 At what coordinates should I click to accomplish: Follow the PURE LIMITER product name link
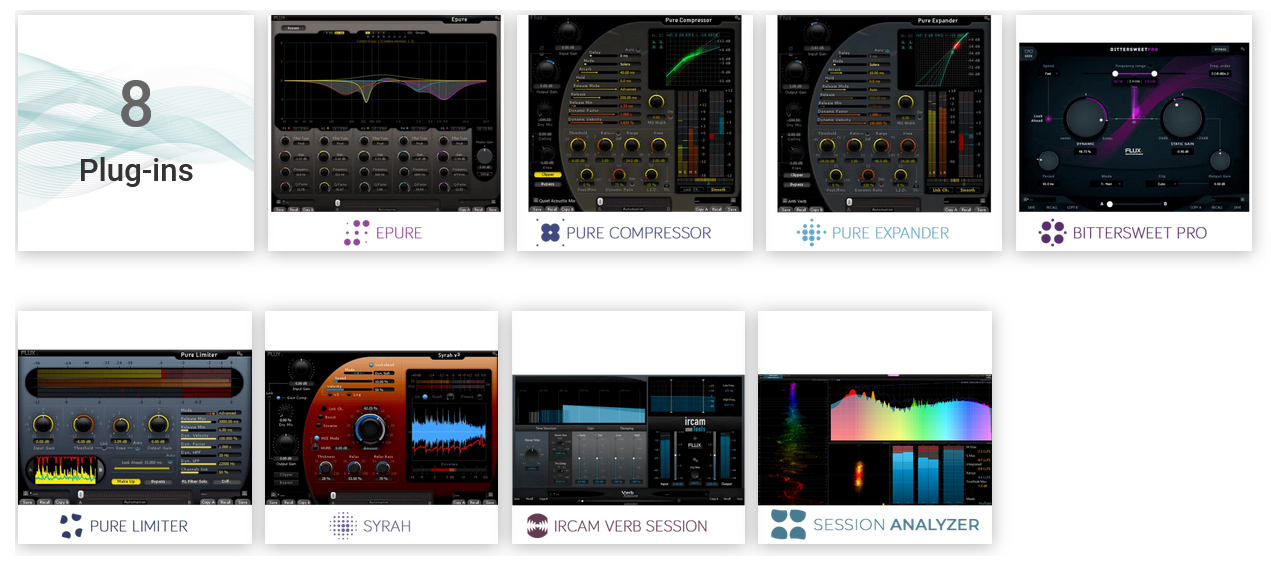point(139,526)
